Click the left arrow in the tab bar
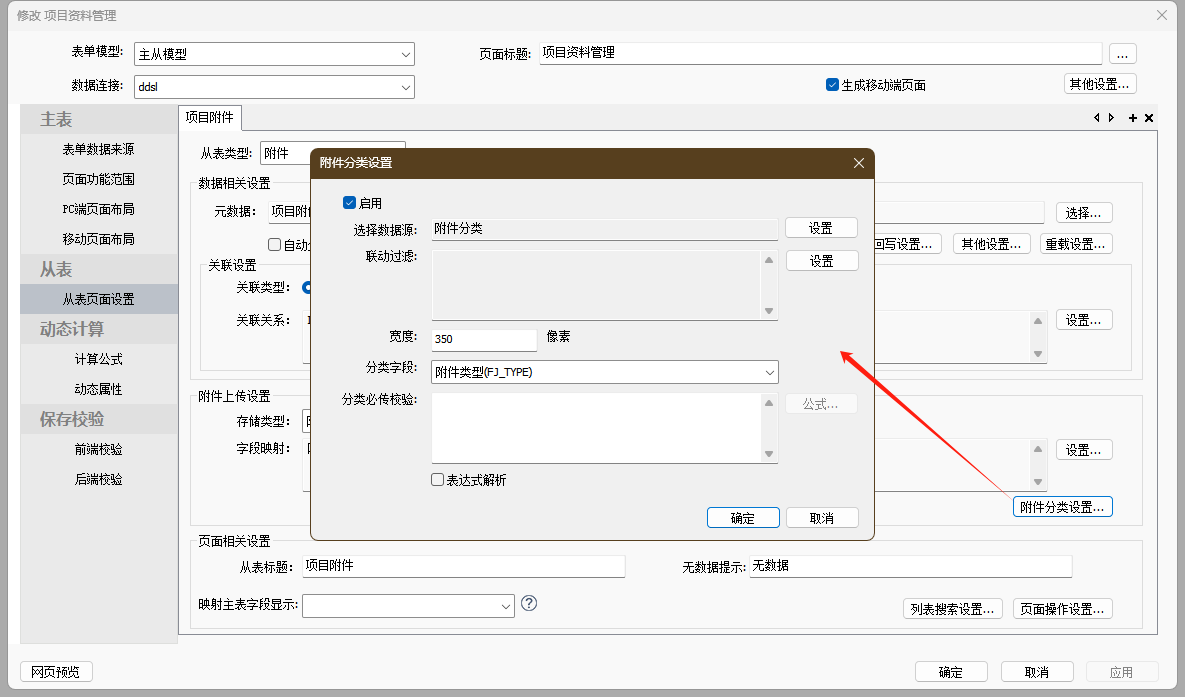This screenshot has height=697, width=1185. pos(1097,118)
